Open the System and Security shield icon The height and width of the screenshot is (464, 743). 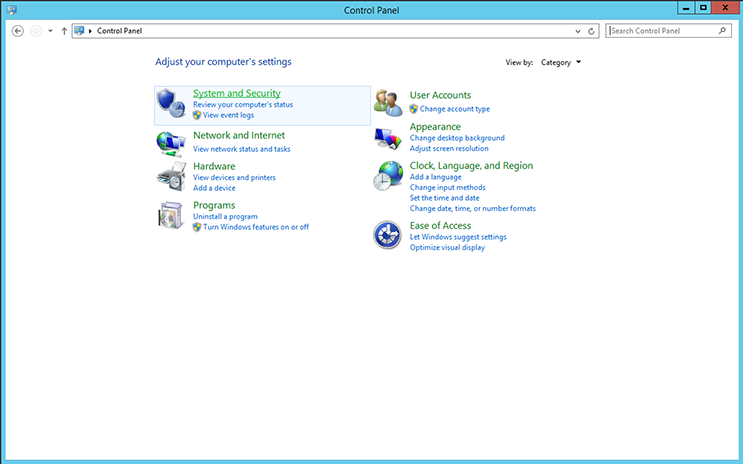(171, 103)
